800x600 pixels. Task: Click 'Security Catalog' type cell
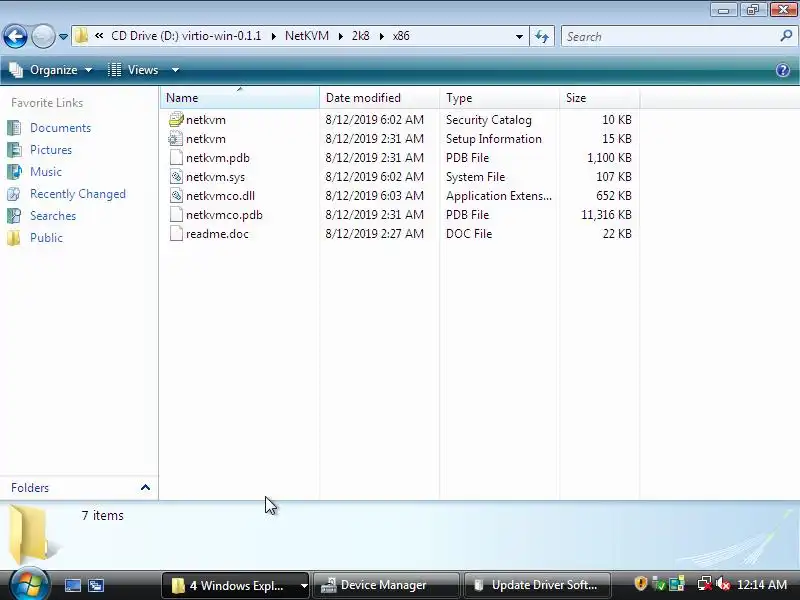pos(489,120)
